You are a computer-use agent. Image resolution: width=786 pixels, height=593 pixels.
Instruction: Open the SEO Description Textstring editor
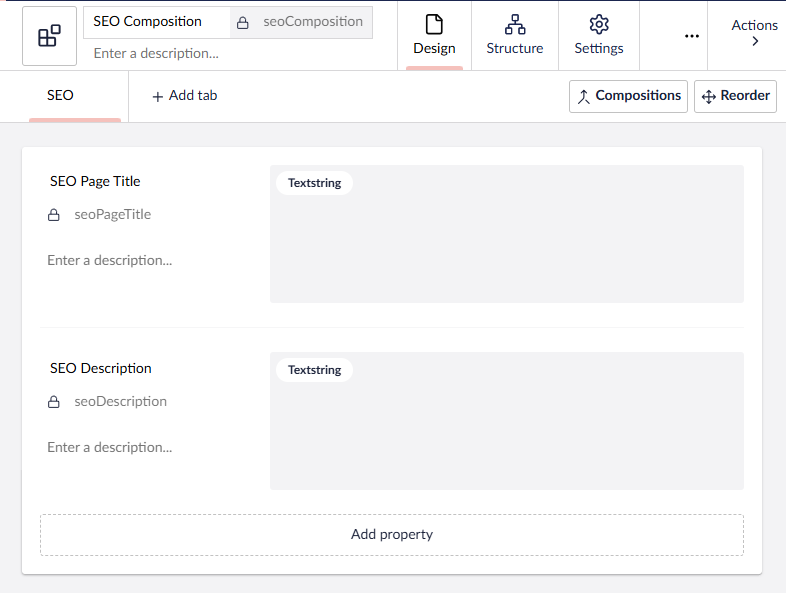pyautogui.click(x=506, y=421)
